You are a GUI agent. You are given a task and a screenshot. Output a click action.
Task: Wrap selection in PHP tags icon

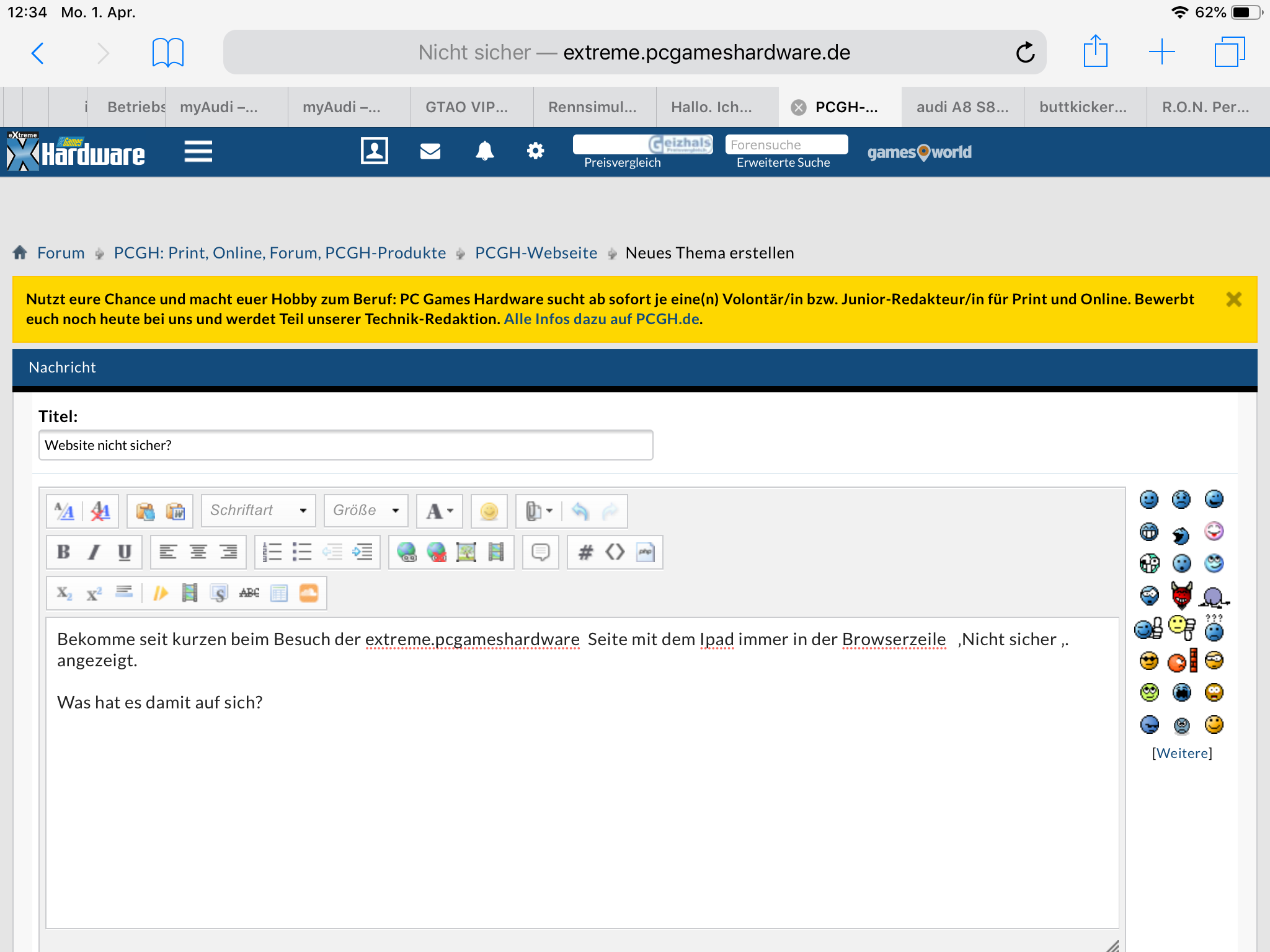[x=646, y=552]
